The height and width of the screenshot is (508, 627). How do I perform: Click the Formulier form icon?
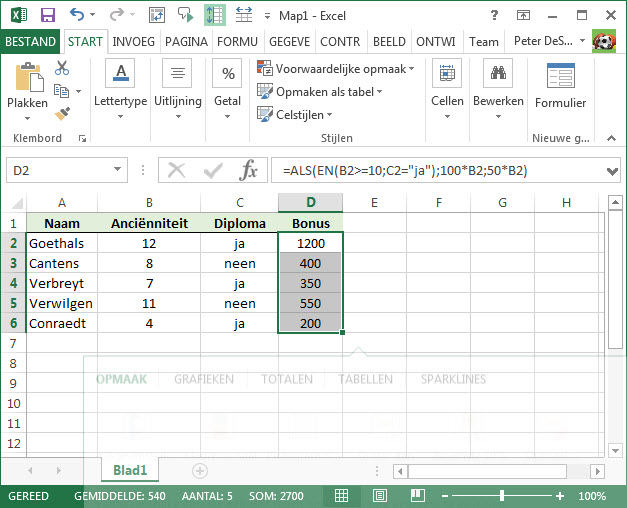[560, 75]
